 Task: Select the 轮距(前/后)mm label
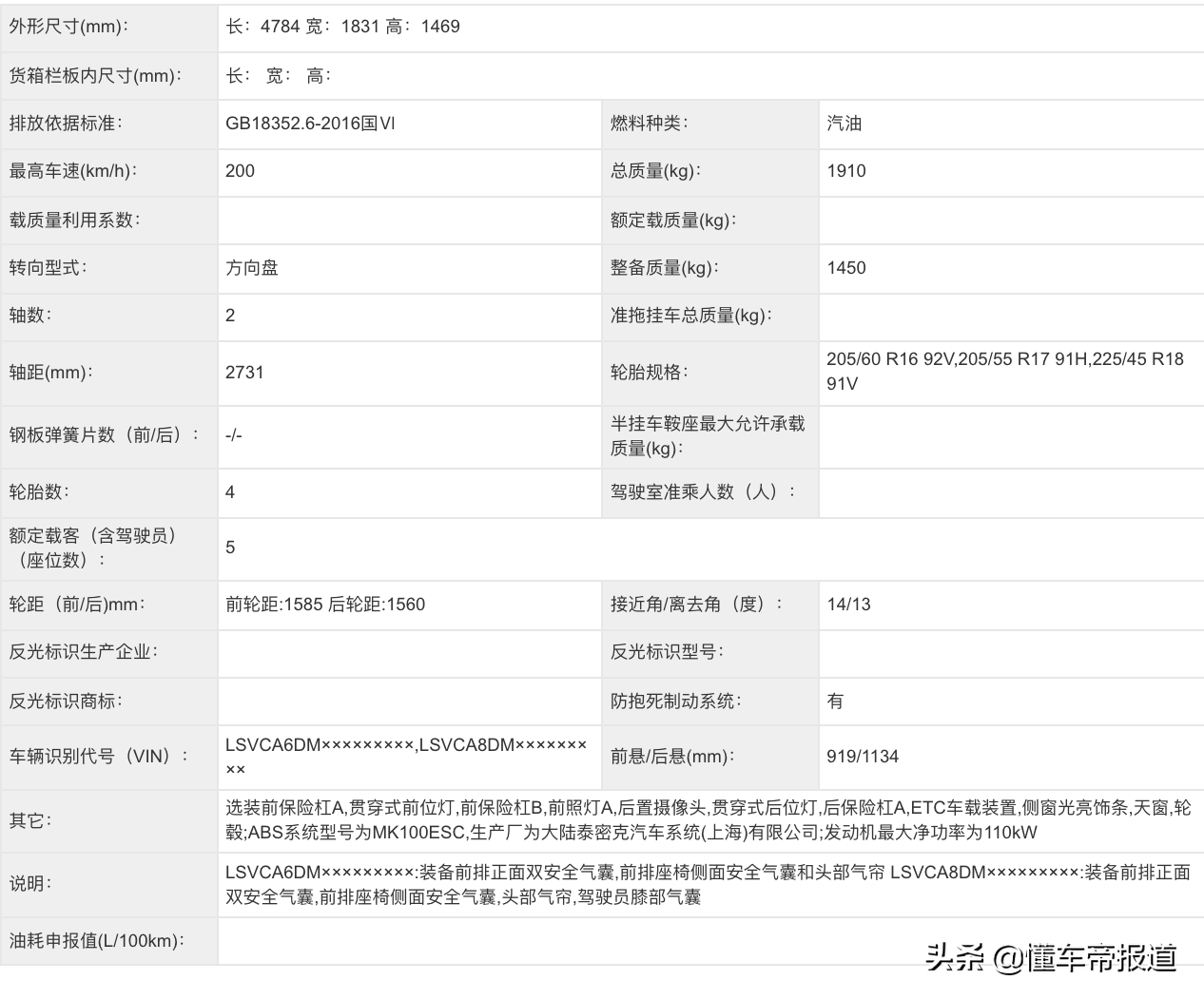click(x=77, y=605)
